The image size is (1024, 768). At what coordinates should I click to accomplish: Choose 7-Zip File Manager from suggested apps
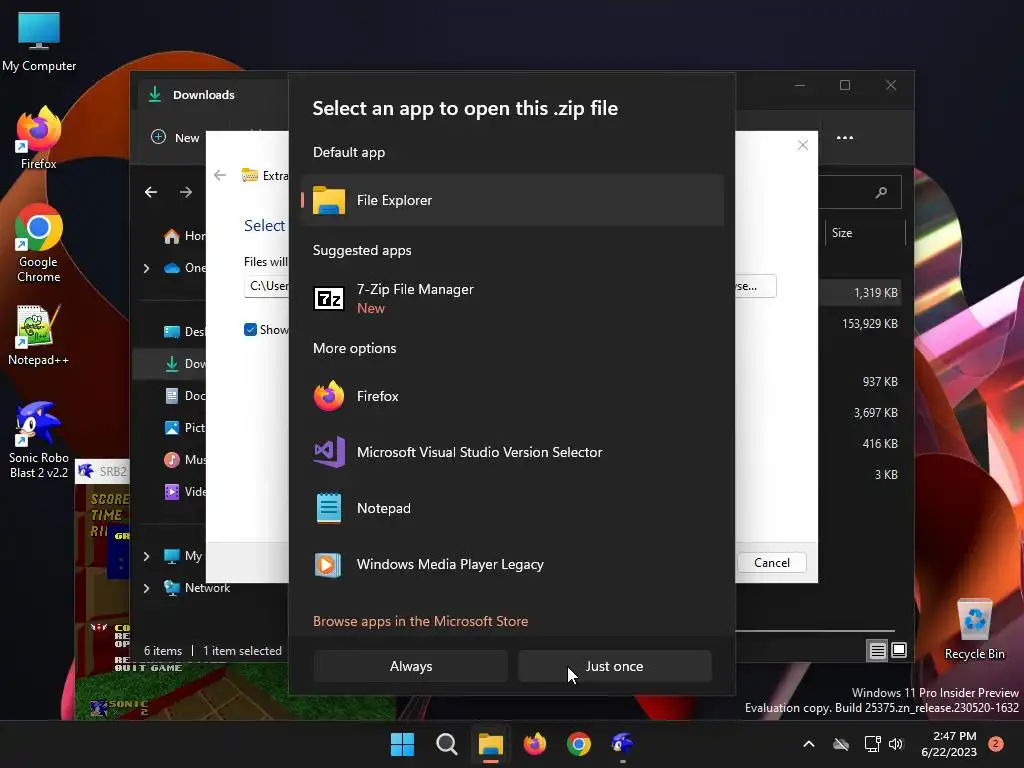[x=512, y=298]
